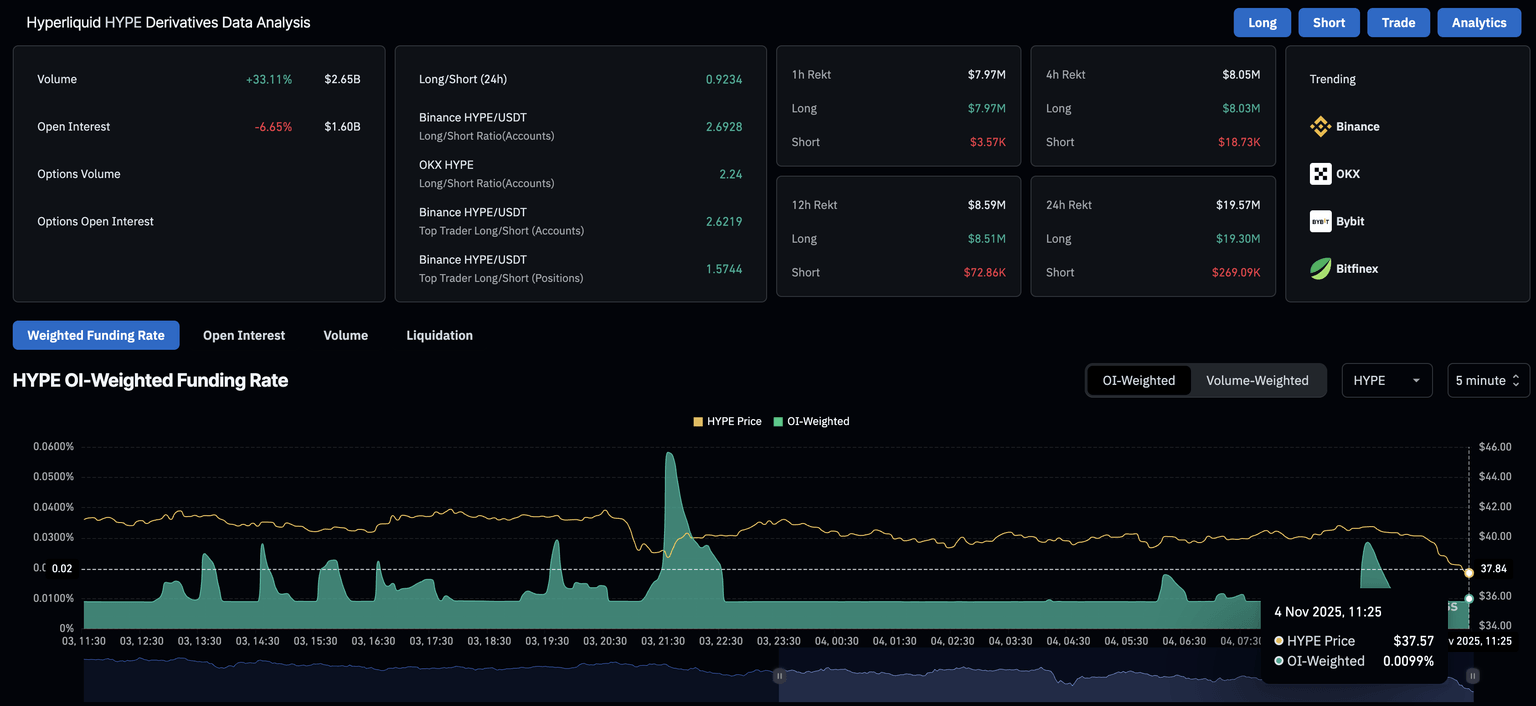Open the HYPE symbol dropdown
1536x706 pixels.
[1387, 380]
